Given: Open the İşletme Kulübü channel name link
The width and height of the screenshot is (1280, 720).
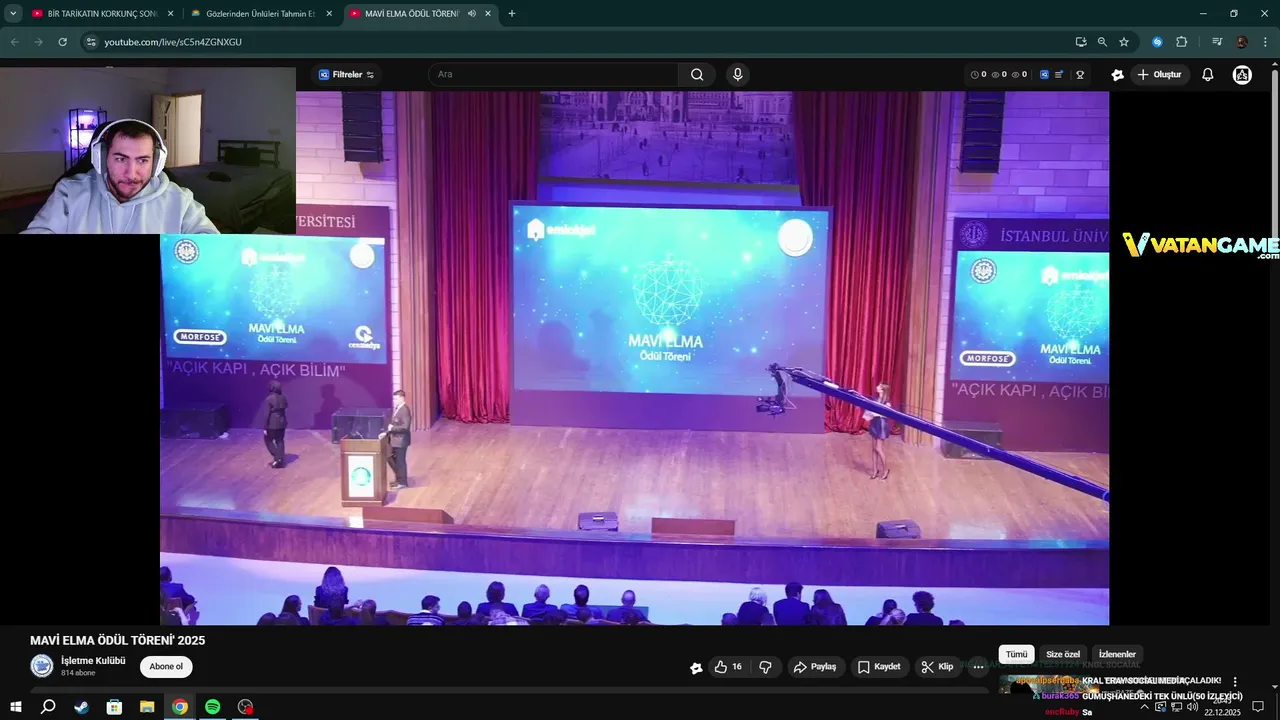Looking at the screenshot, I should pos(93,661).
